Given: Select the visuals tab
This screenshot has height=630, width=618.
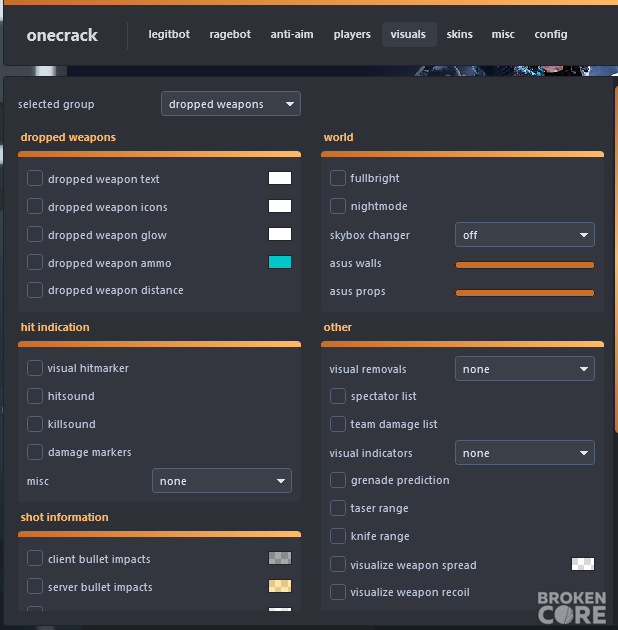Looking at the screenshot, I should [409, 35].
